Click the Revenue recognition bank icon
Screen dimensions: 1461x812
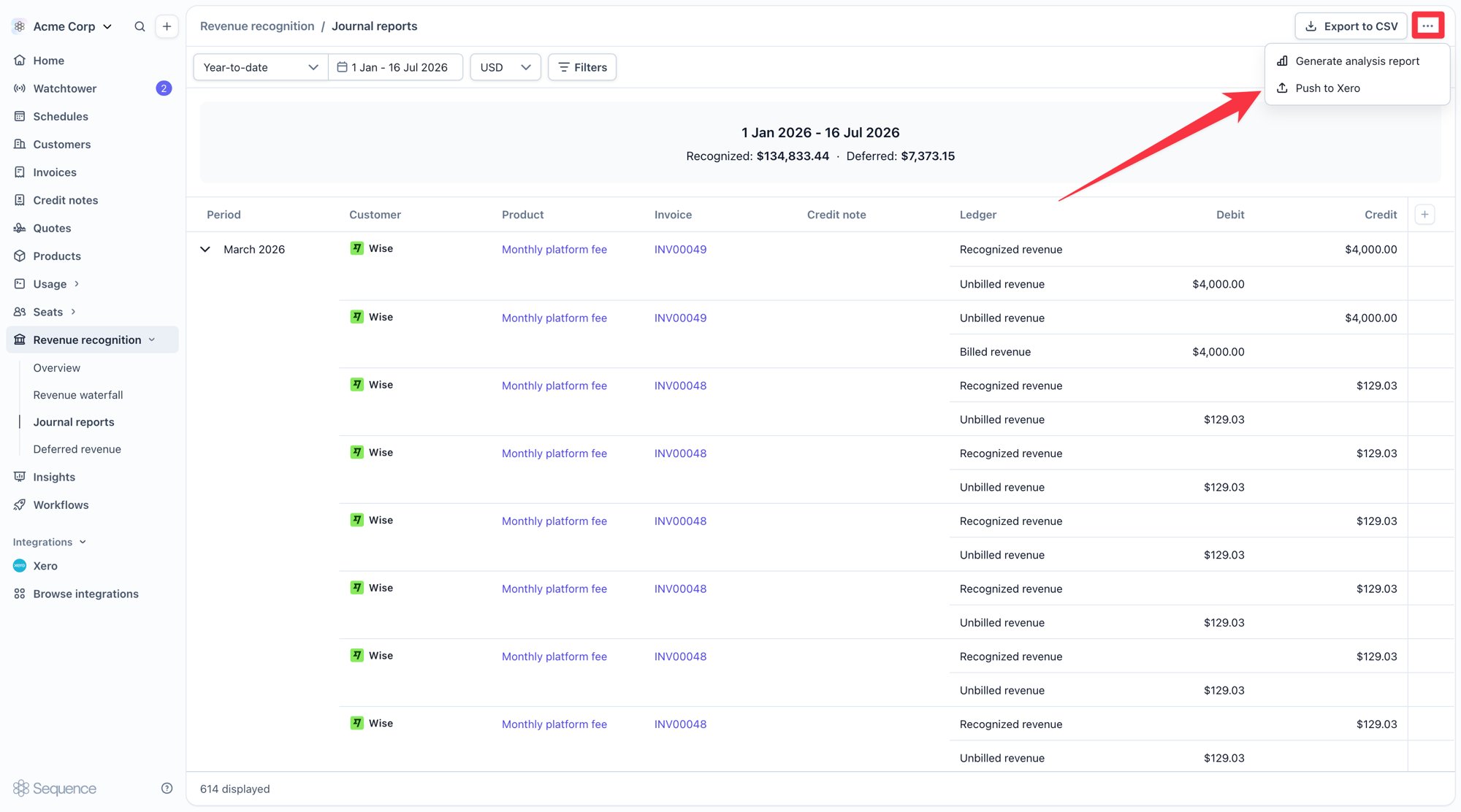pos(20,340)
